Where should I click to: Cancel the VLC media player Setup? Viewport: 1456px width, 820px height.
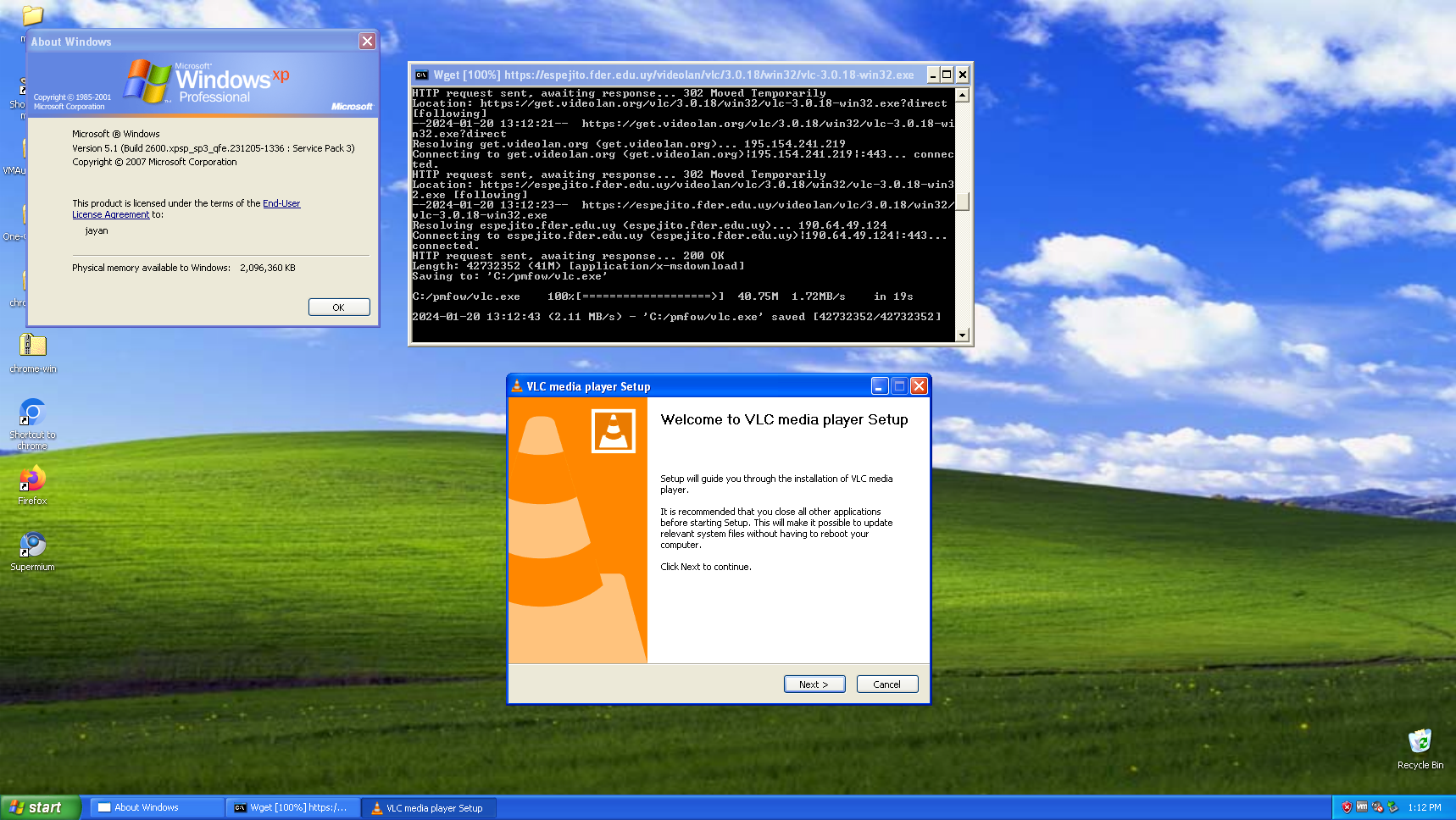(x=887, y=684)
